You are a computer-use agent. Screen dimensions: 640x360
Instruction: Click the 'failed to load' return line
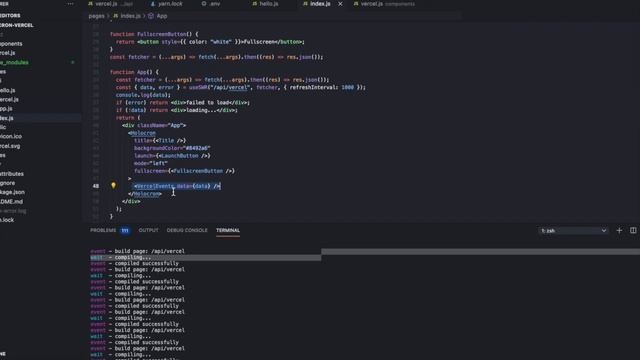point(183,102)
